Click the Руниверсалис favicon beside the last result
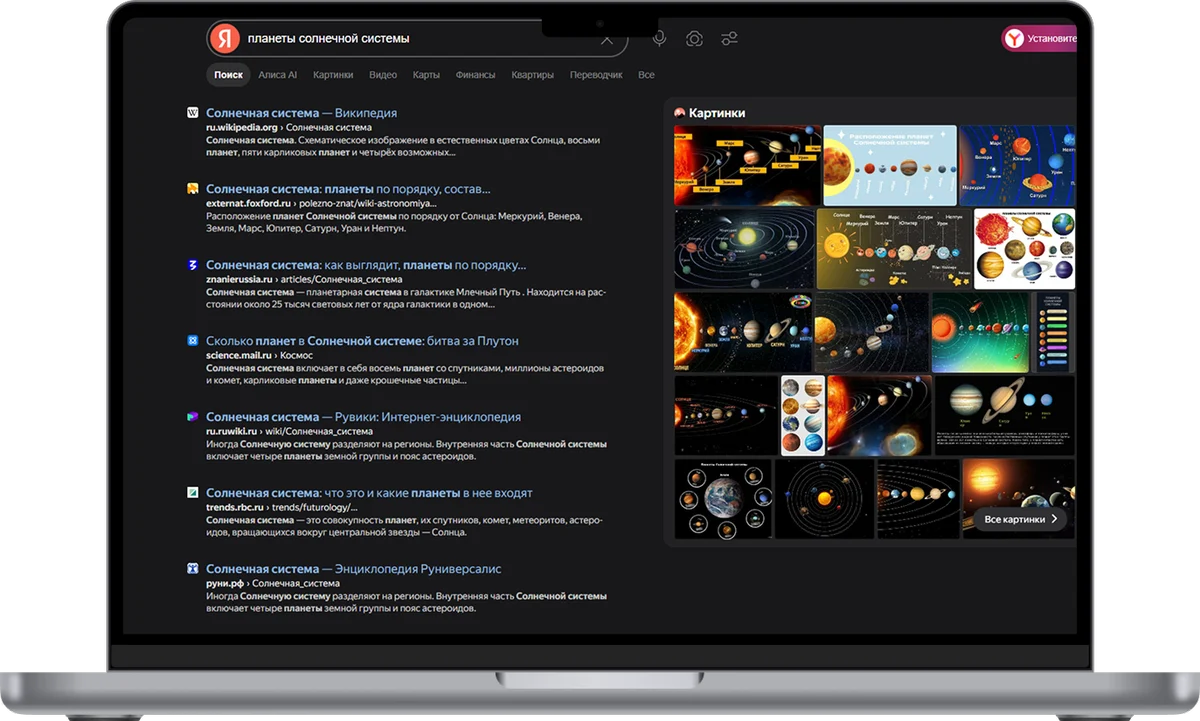1200x721 pixels. click(192, 568)
